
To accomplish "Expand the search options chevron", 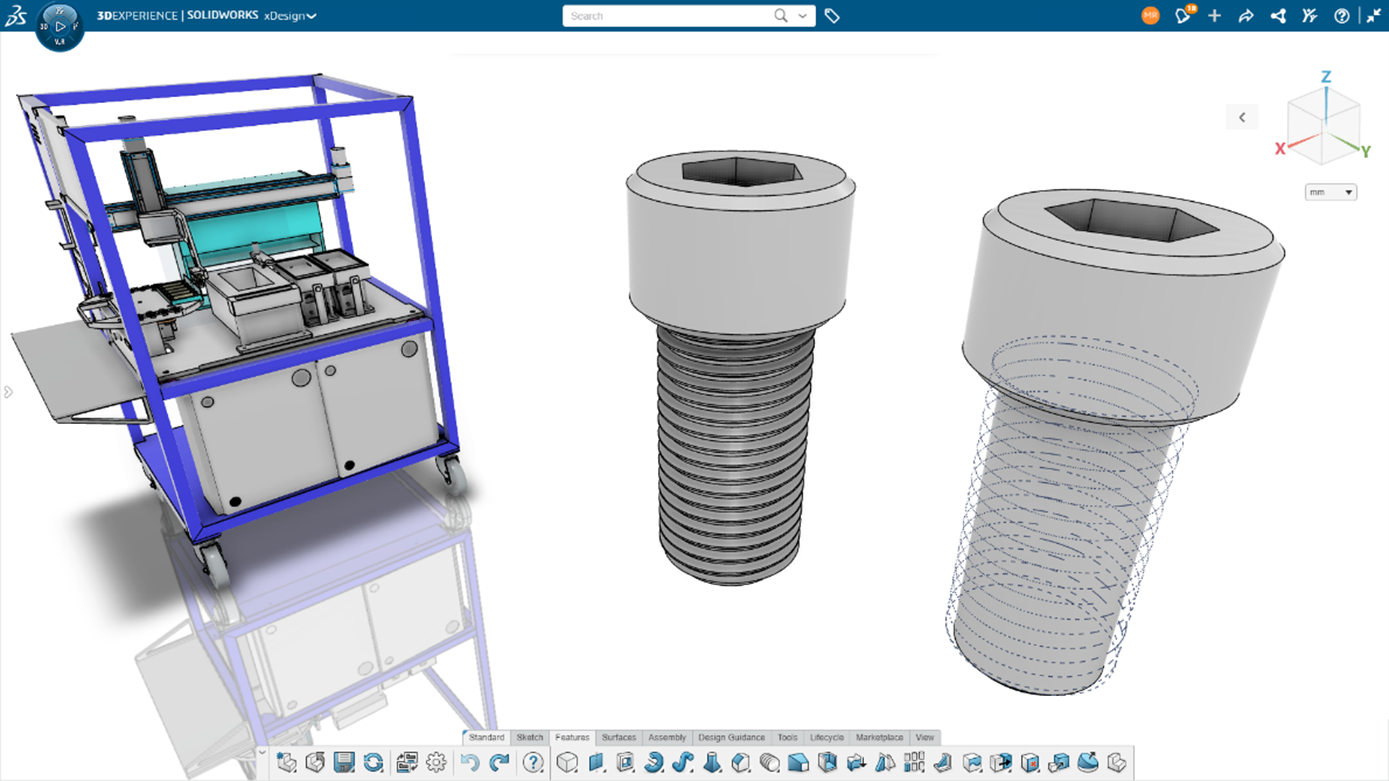I will pyautogui.click(x=802, y=16).
